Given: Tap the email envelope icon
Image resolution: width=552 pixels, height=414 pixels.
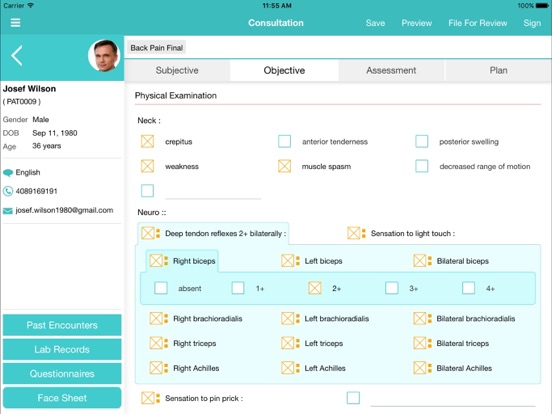Looking at the screenshot, I should pyautogui.click(x=8, y=211).
